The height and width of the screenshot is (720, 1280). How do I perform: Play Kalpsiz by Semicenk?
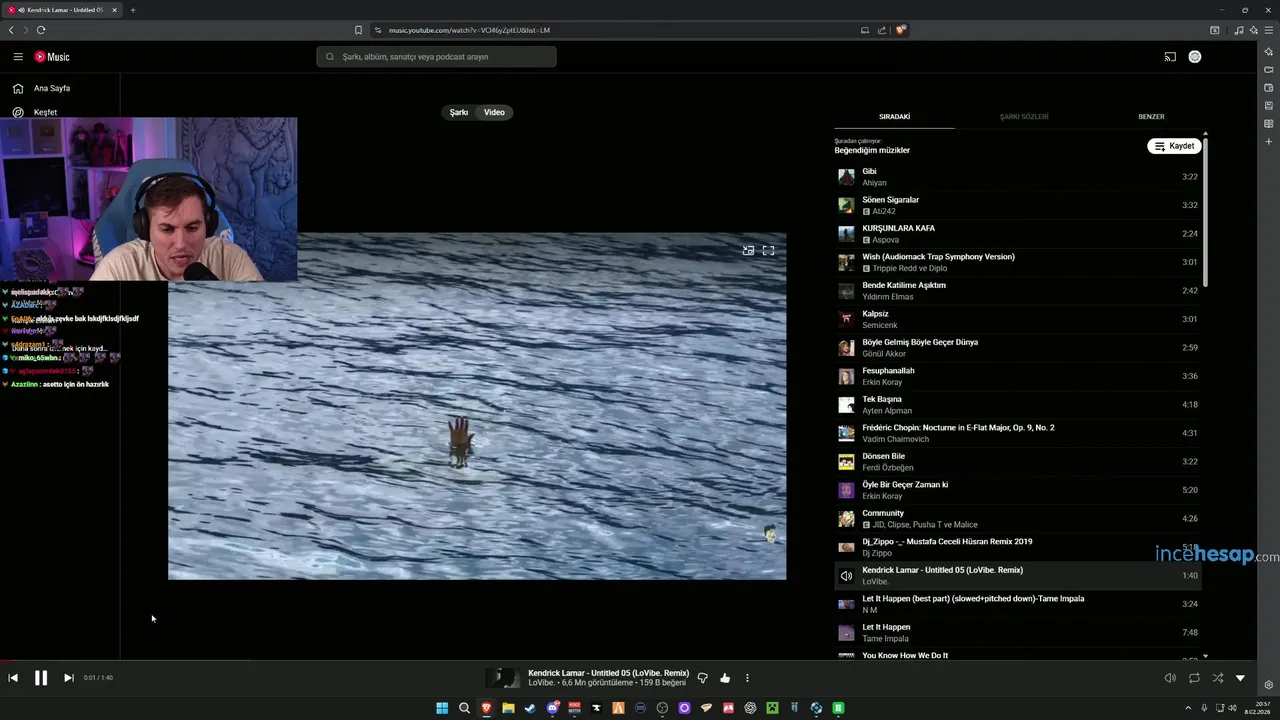[1018, 319]
